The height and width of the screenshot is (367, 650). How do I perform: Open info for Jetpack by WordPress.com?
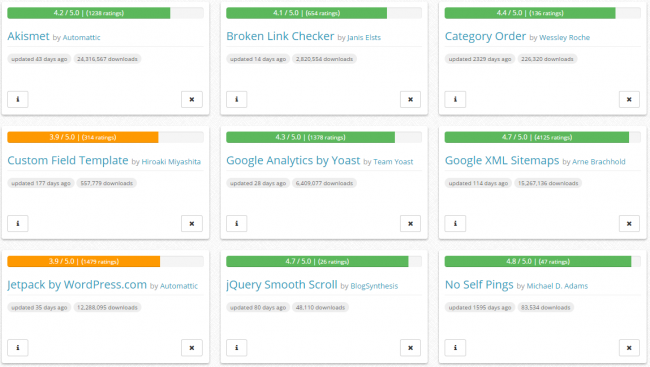click(18, 348)
